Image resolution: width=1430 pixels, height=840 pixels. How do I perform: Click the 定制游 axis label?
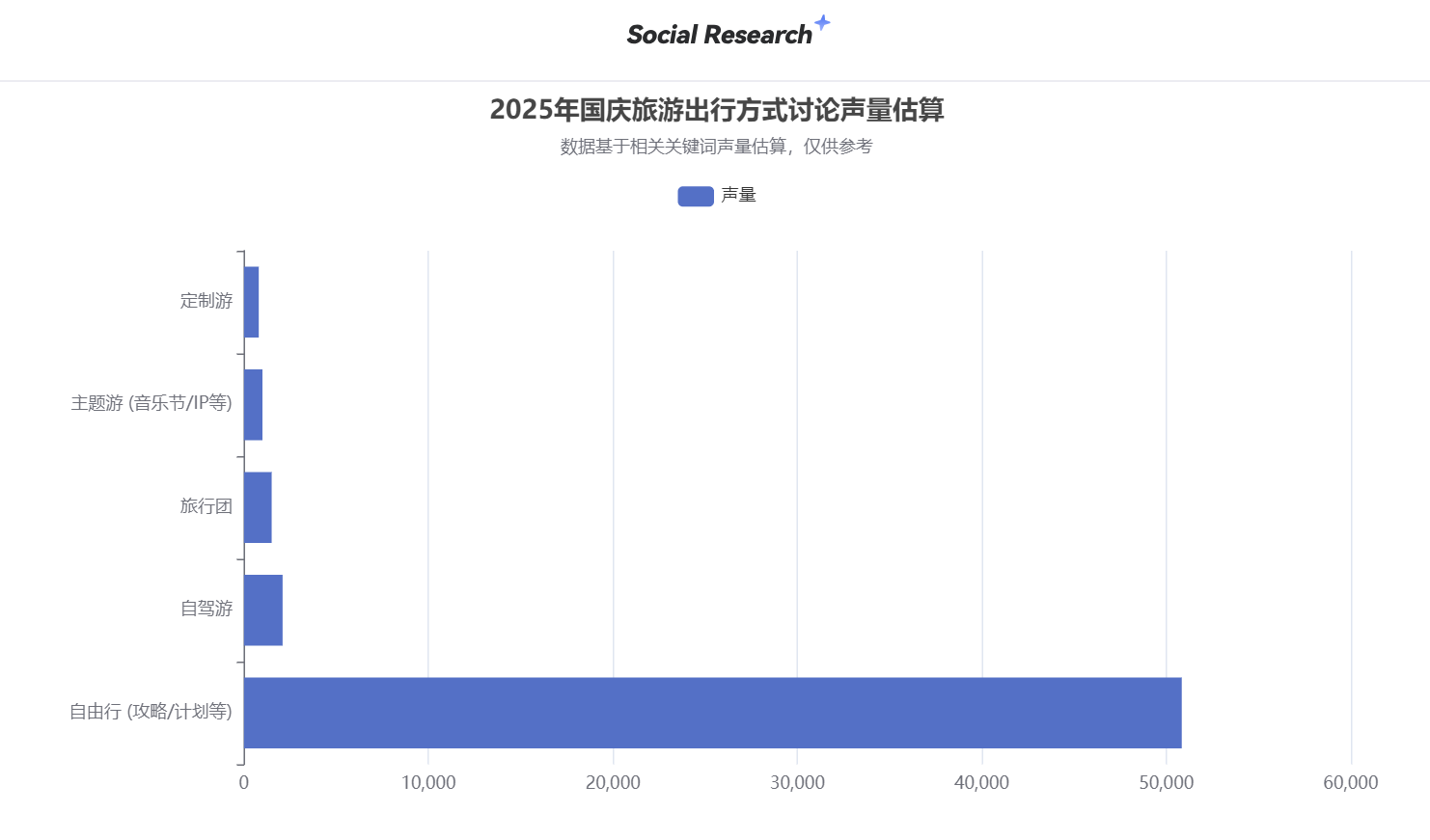pos(206,301)
